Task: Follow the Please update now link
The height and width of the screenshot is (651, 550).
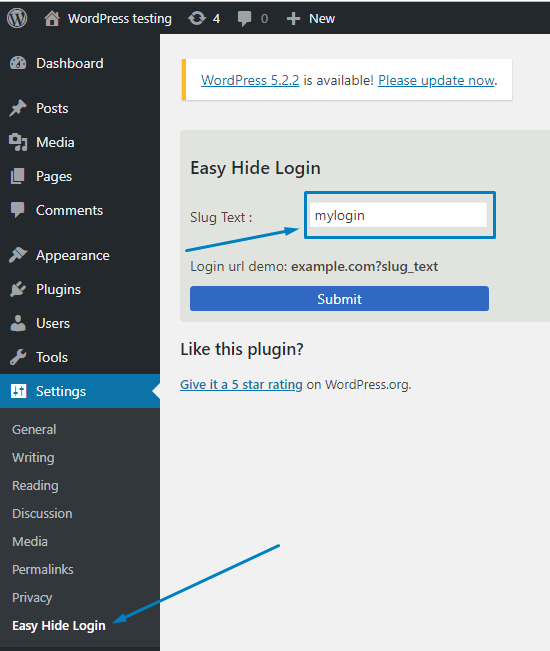Action: click(x=436, y=80)
